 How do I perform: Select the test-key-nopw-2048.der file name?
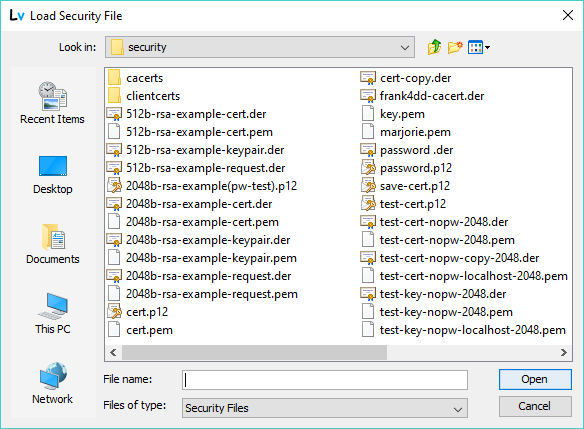click(443, 294)
